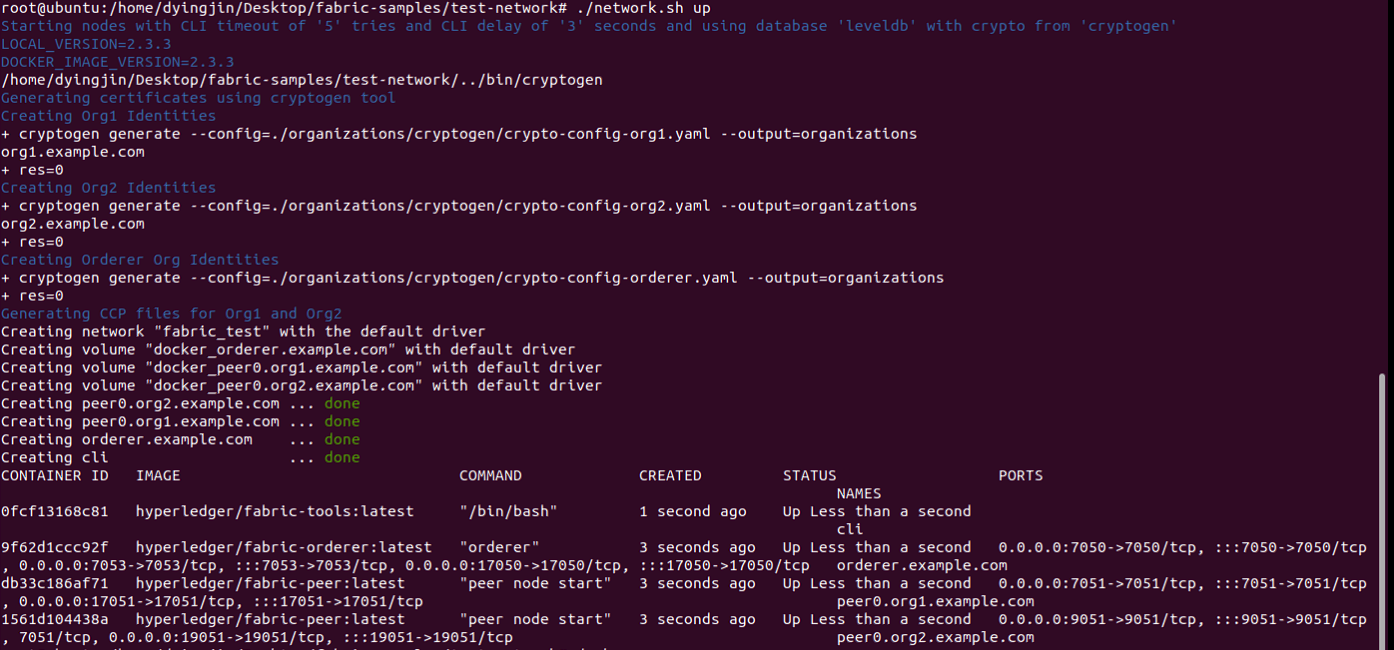This screenshot has height=650, width=1394.
Task: Click the LOCAL_VERSION=2.3.3 line
Action: pos(86,44)
